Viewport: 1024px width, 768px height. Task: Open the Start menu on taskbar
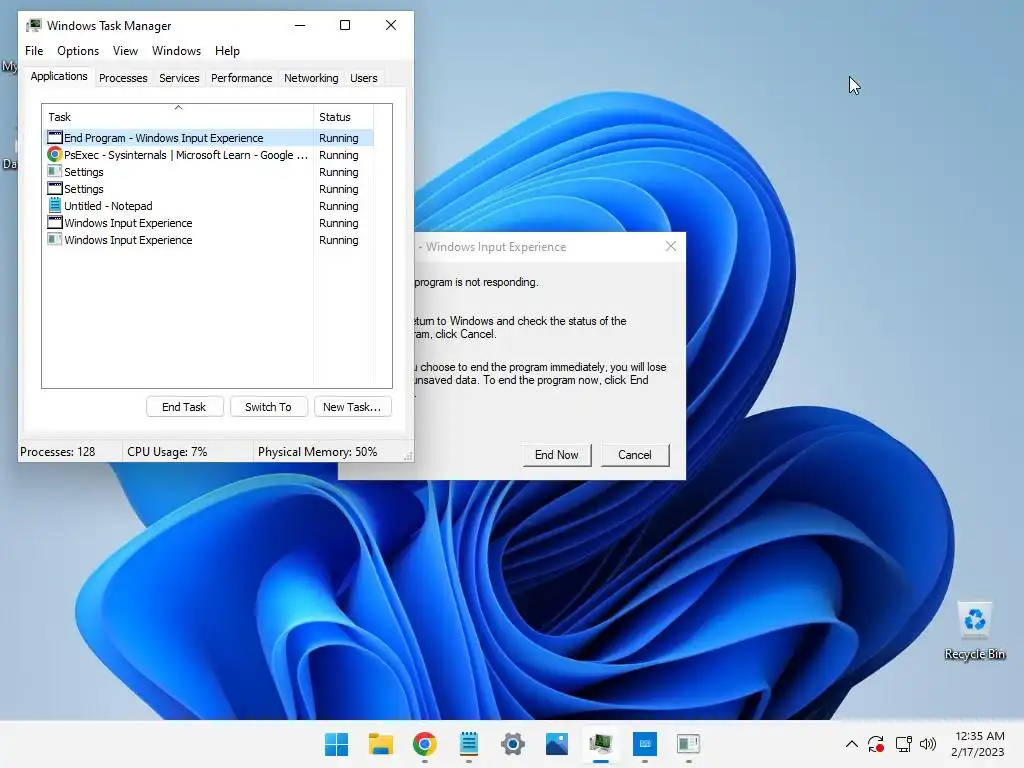[x=336, y=744]
